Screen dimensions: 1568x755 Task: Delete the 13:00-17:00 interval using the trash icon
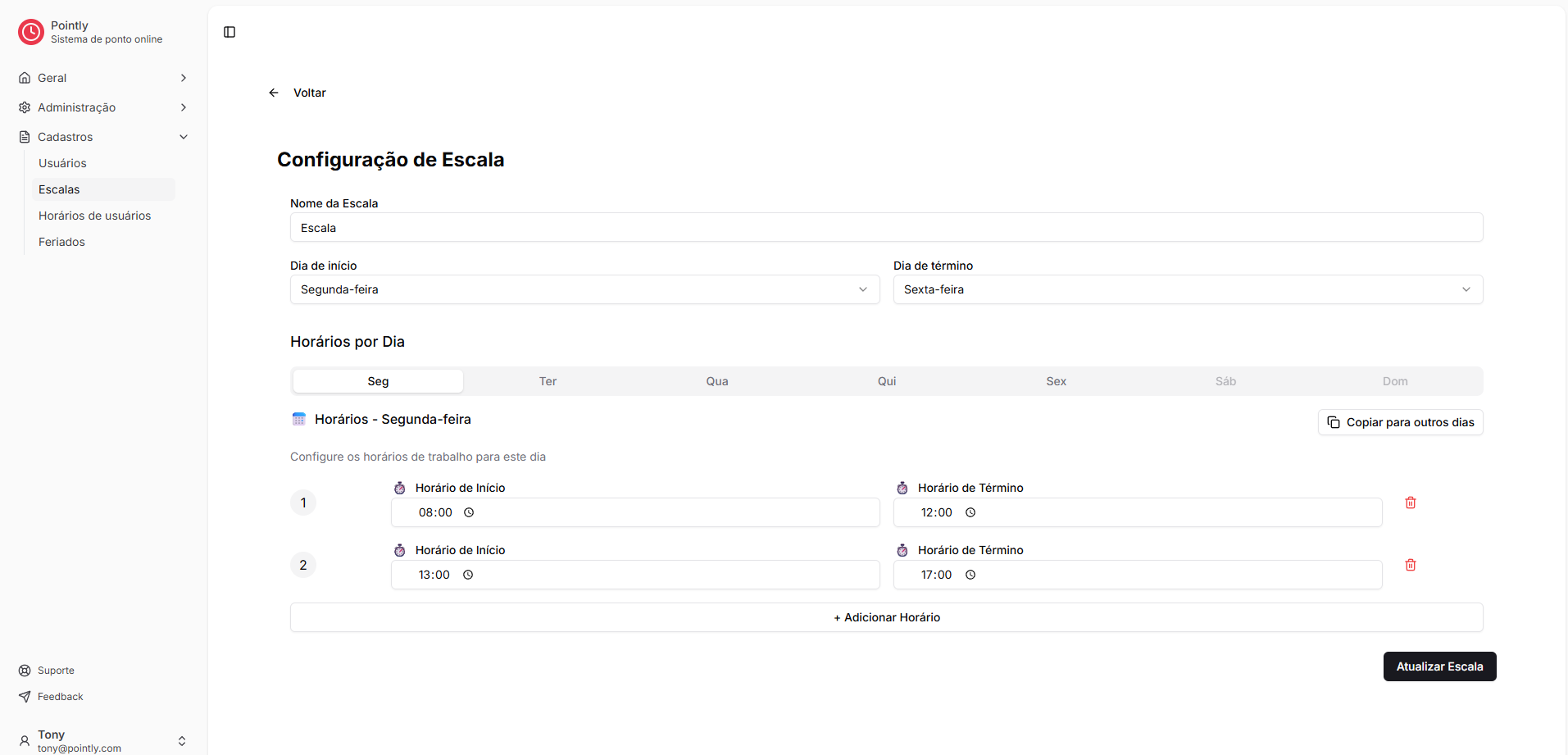pos(1410,564)
